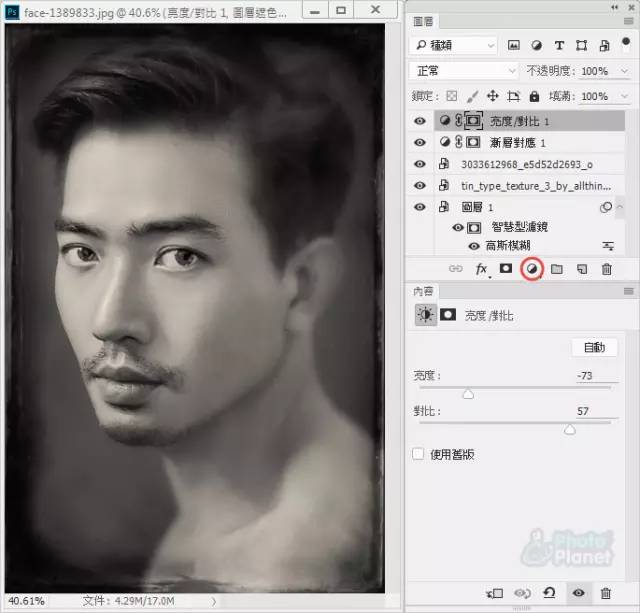Click the fx layer style icon
The height and width of the screenshot is (613, 640).
(481, 269)
